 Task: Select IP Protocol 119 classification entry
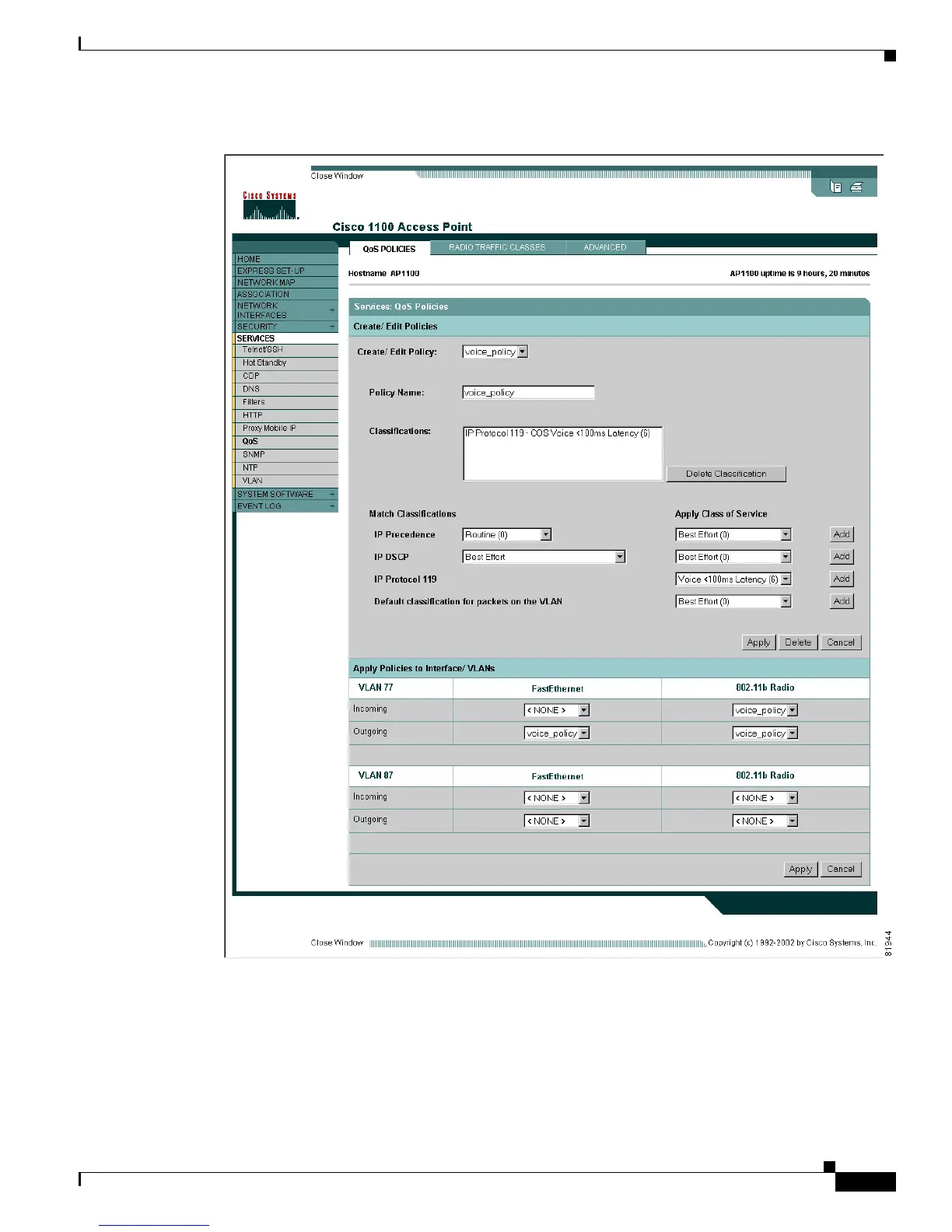click(x=557, y=433)
